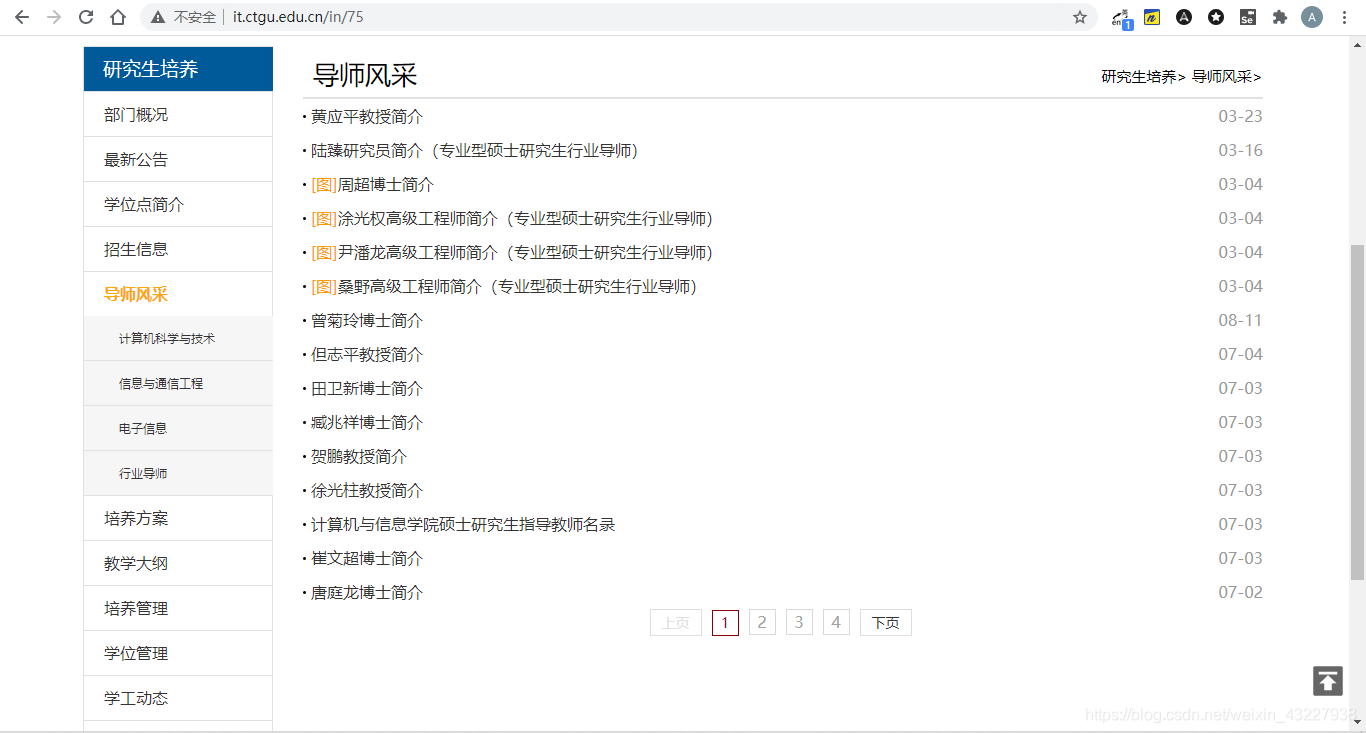
Task: Launch the Se screen capture extension
Action: (x=1248, y=17)
